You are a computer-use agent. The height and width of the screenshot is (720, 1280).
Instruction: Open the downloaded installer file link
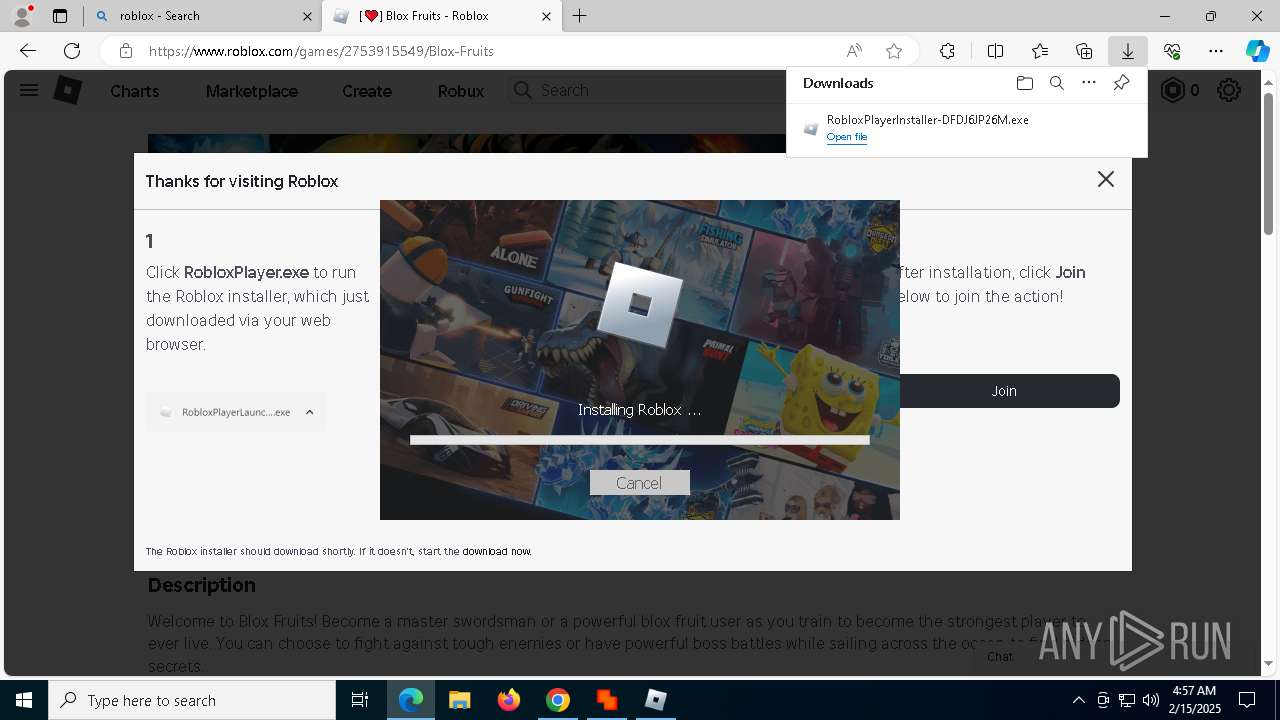pos(847,137)
